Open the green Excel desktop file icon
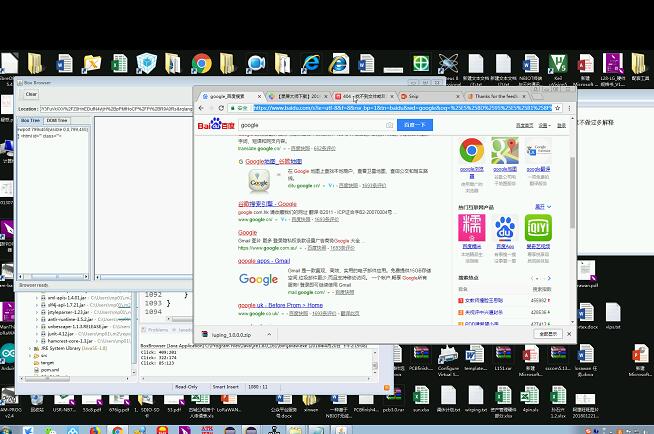 click(120, 64)
